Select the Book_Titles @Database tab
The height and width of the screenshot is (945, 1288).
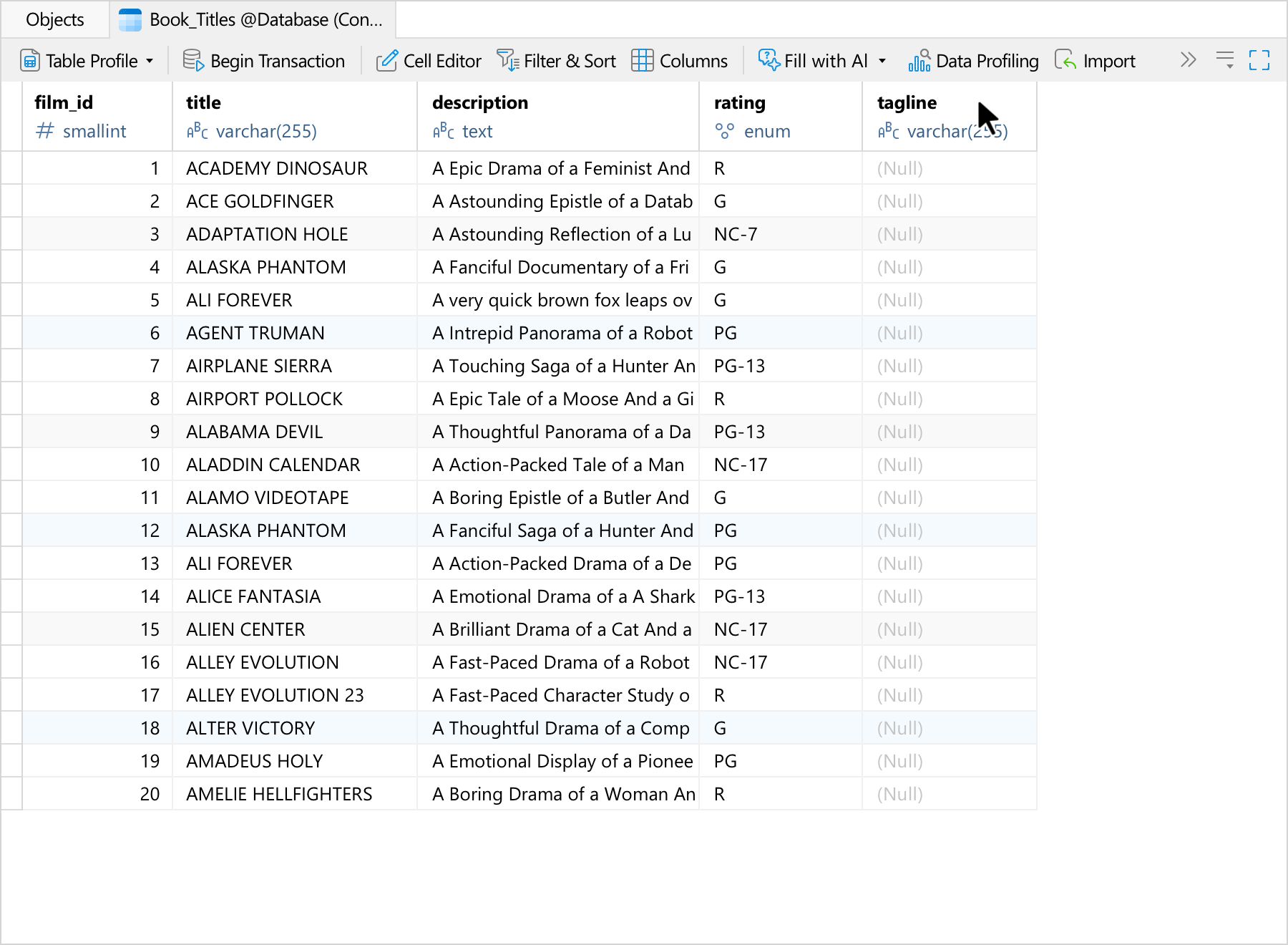[253, 19]
